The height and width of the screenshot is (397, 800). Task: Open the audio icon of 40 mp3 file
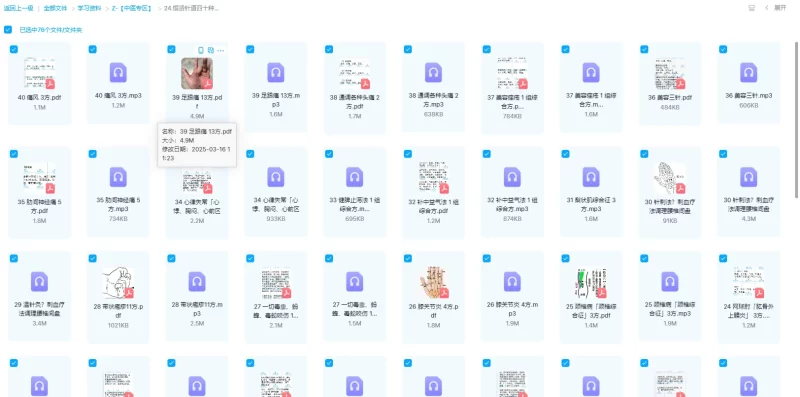118,72
